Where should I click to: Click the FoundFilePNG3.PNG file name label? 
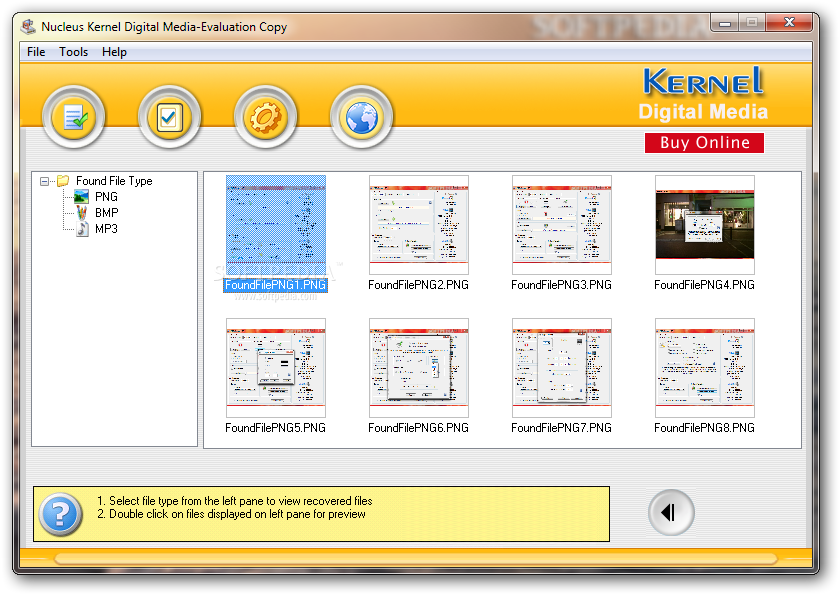click(x=561, y=285)
